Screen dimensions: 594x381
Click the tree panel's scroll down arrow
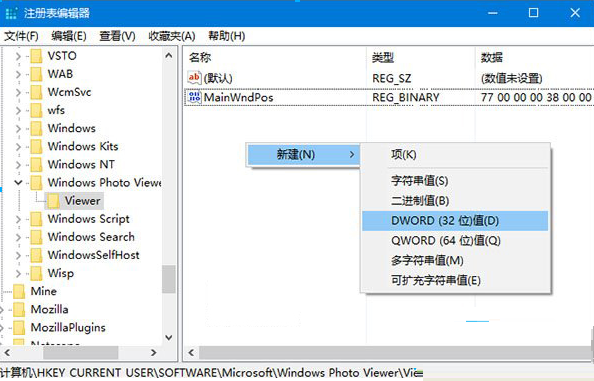[169, 337]
